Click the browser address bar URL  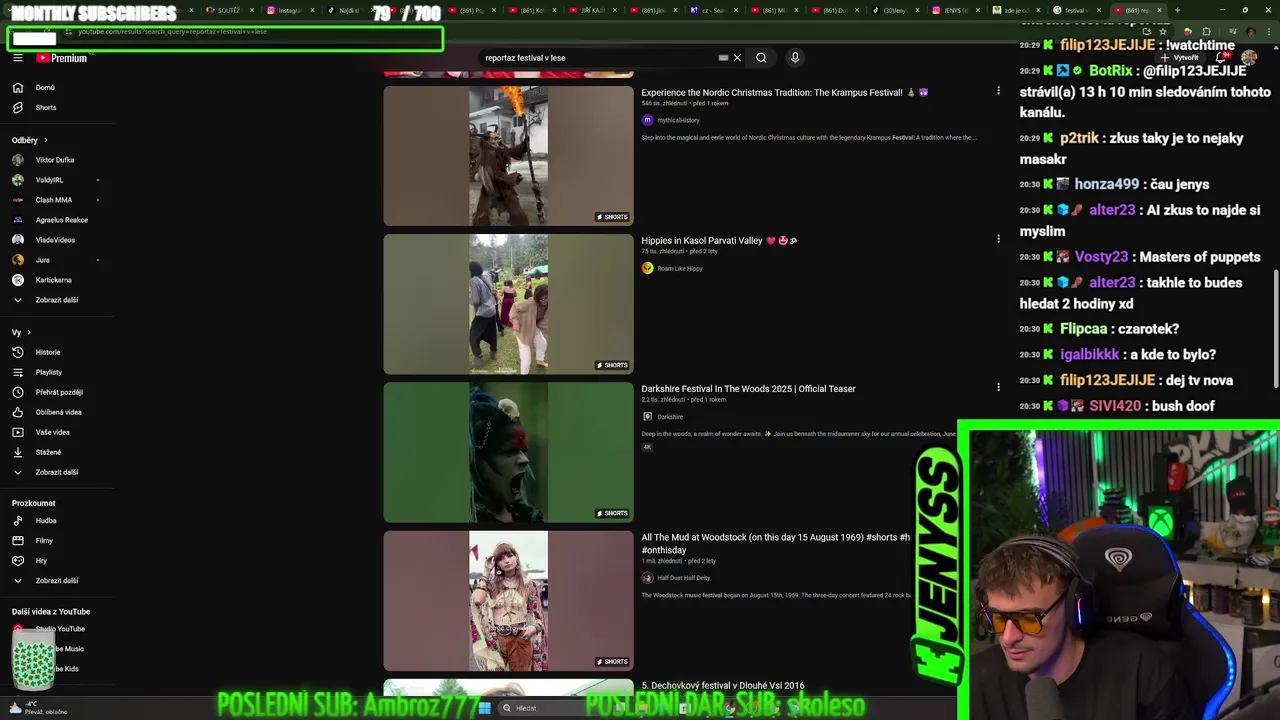(x=172, y=32)
